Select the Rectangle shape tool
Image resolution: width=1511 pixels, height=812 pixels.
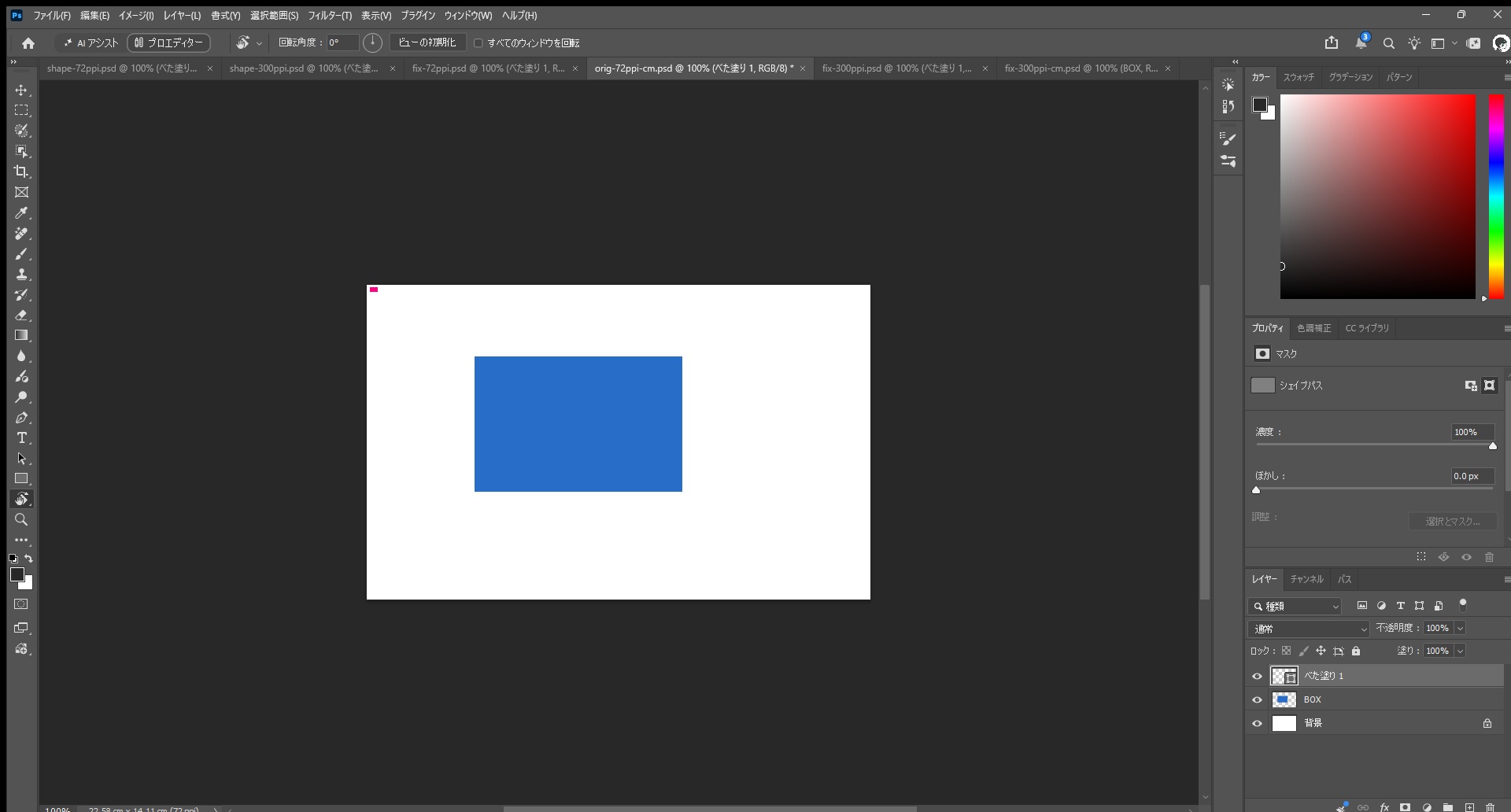pos(21,478)
